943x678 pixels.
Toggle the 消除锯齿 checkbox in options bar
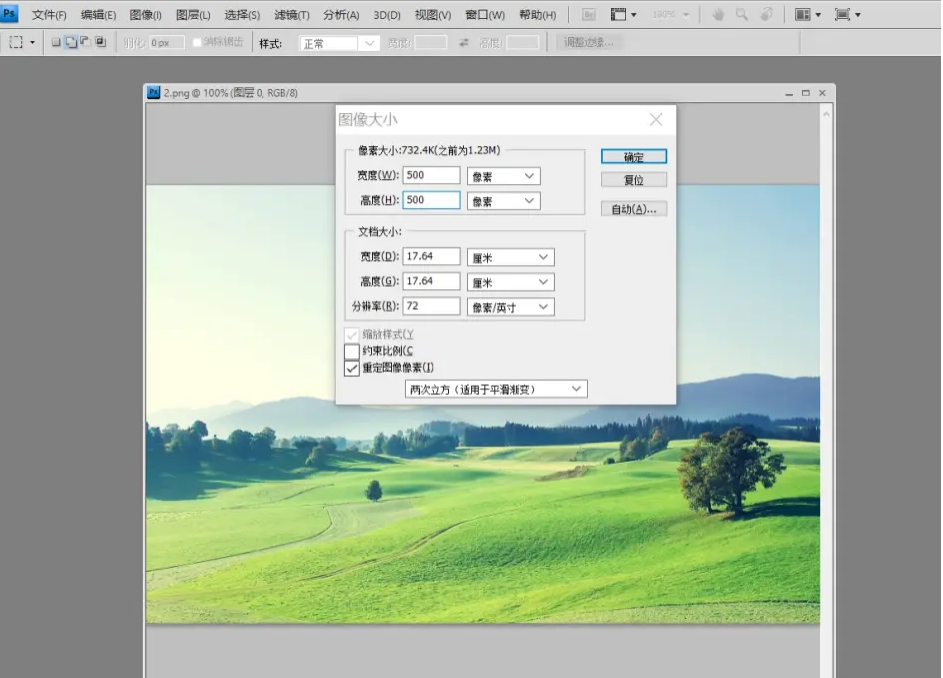click(x=197, y=42)
